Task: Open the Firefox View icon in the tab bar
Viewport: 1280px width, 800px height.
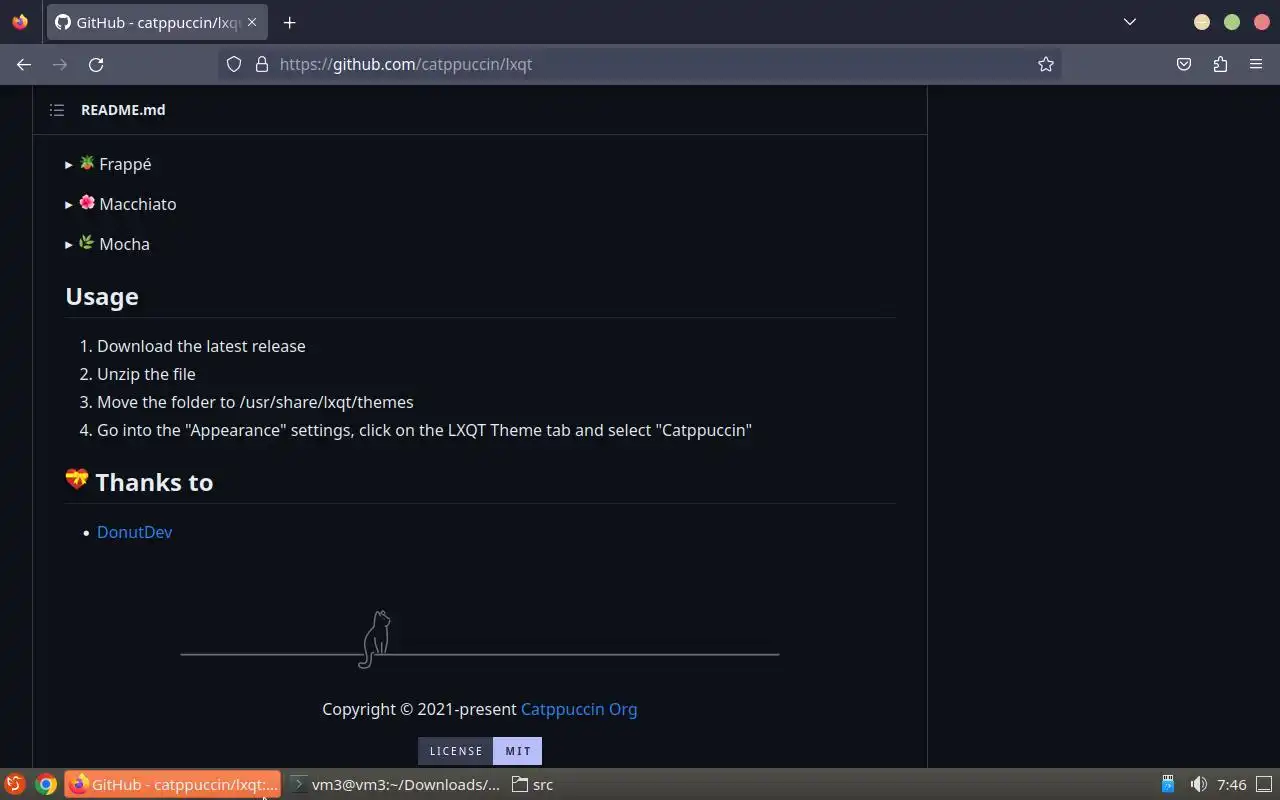Action: pos(20,22)
